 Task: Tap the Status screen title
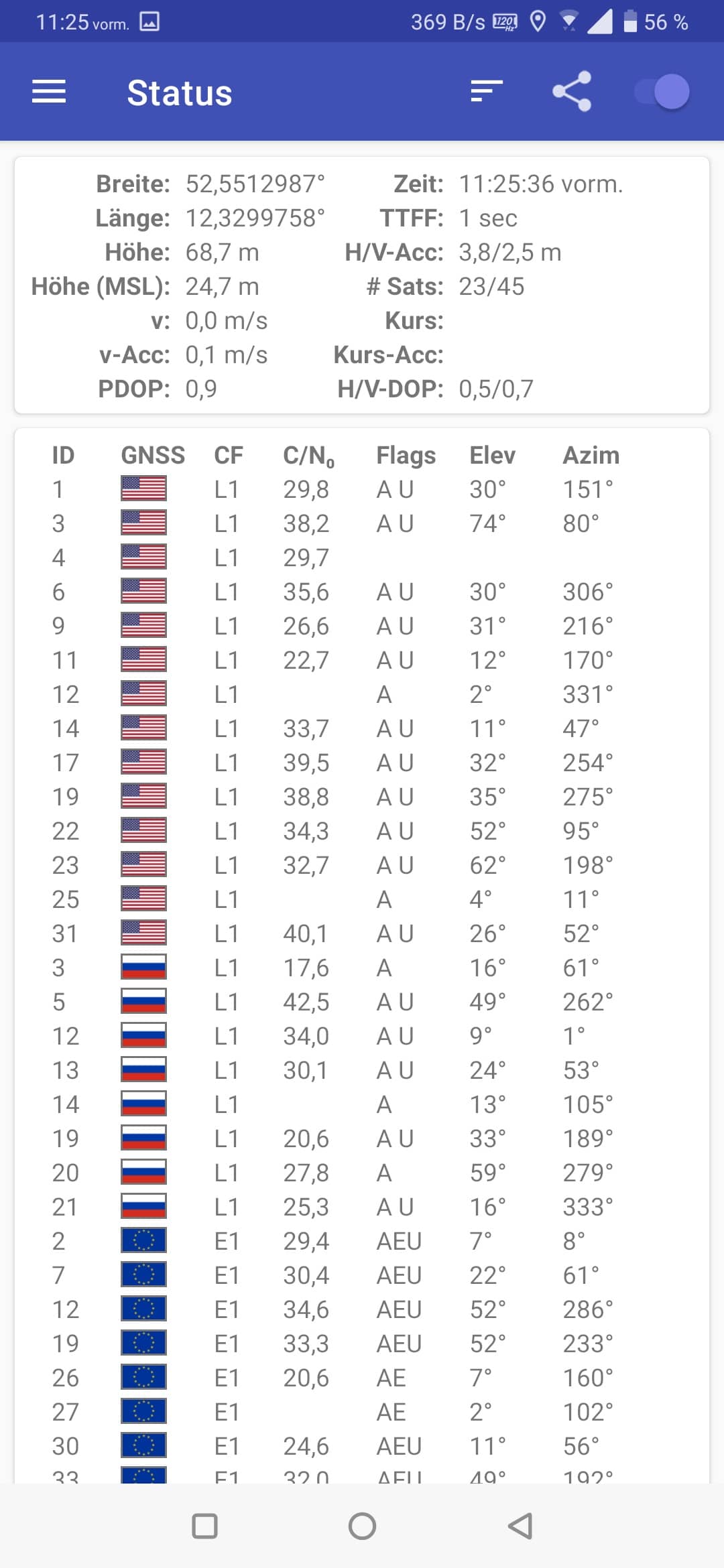pyautogui.click(x=180, y=92)
